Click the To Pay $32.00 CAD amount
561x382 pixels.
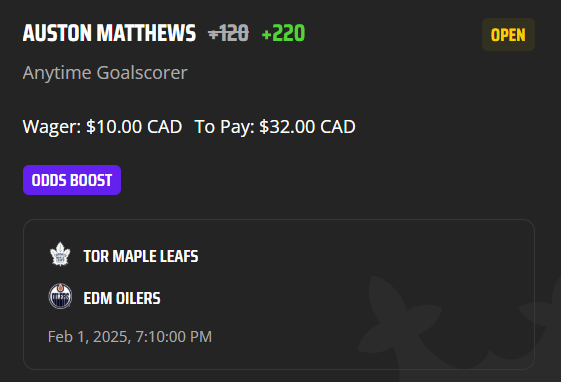[x=275, y=127]
